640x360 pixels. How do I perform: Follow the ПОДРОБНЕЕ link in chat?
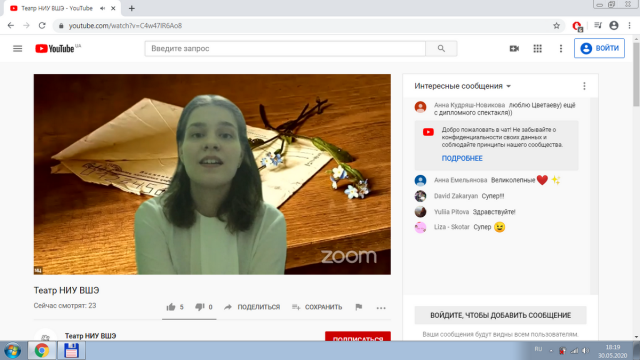click(x=462, y=158)
